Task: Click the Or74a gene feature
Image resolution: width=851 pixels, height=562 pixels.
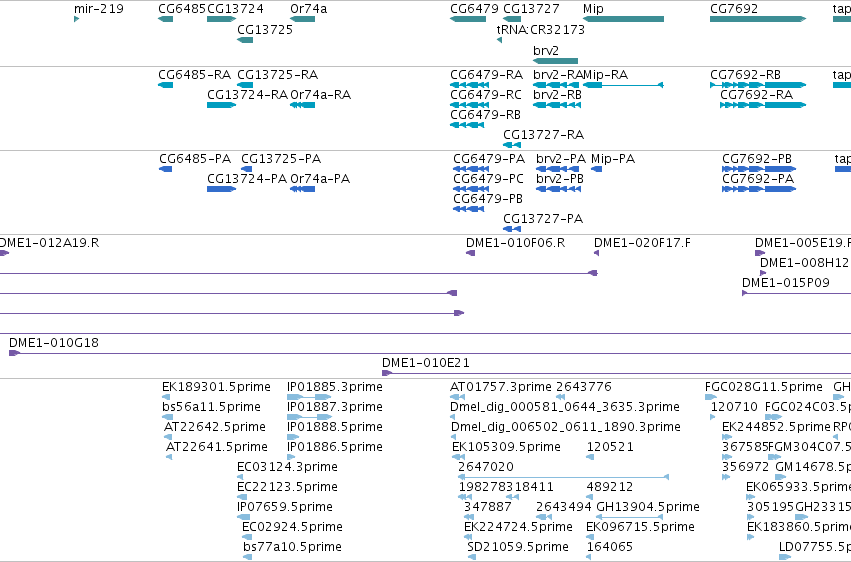Action: pos(303,19)
